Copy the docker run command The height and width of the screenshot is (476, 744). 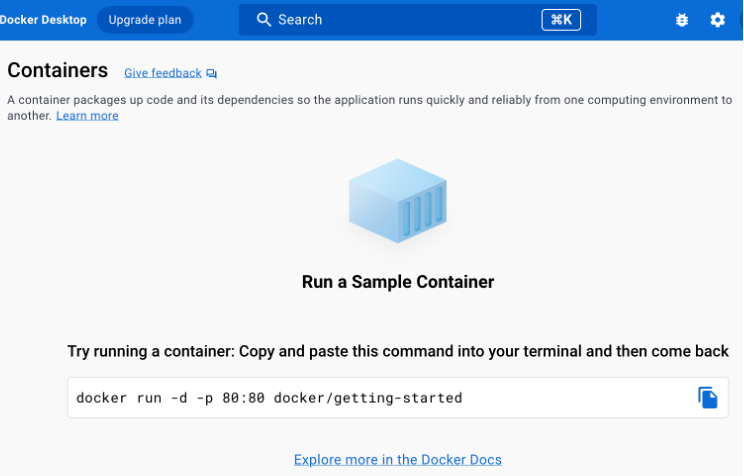707,398
